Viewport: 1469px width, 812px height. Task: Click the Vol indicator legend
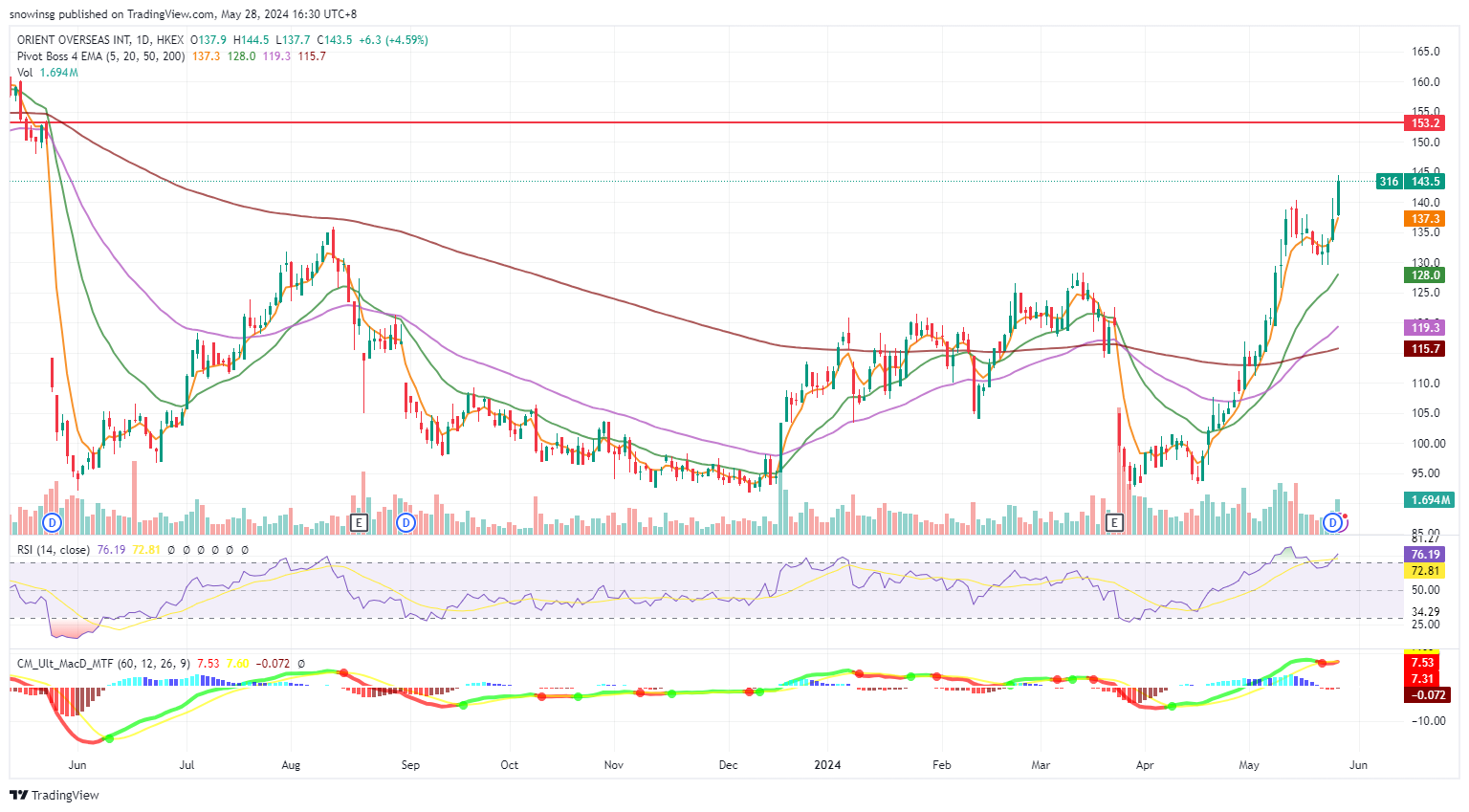click(25, 73)
